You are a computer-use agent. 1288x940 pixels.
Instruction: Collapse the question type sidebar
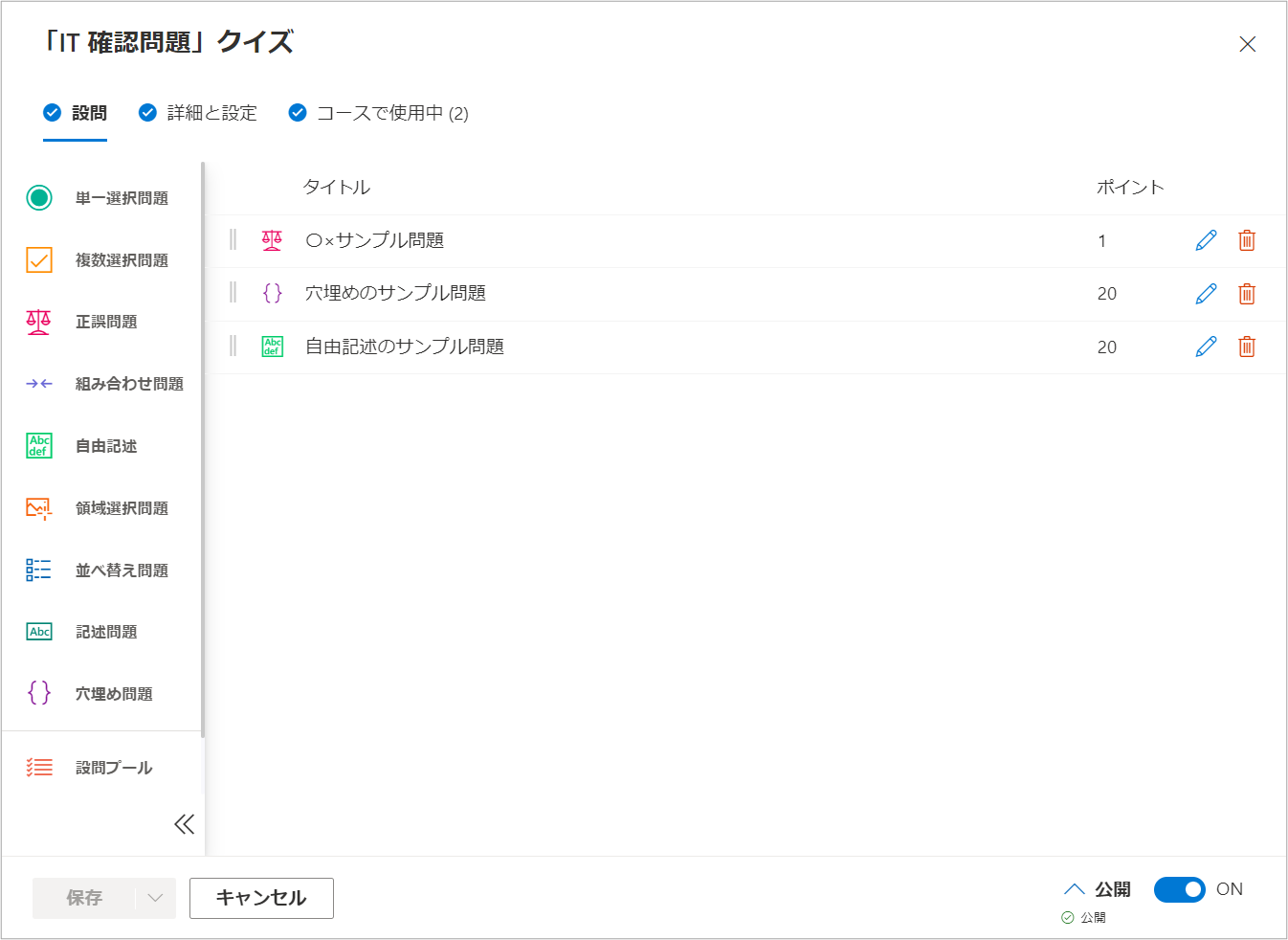[x=185, y=824]
